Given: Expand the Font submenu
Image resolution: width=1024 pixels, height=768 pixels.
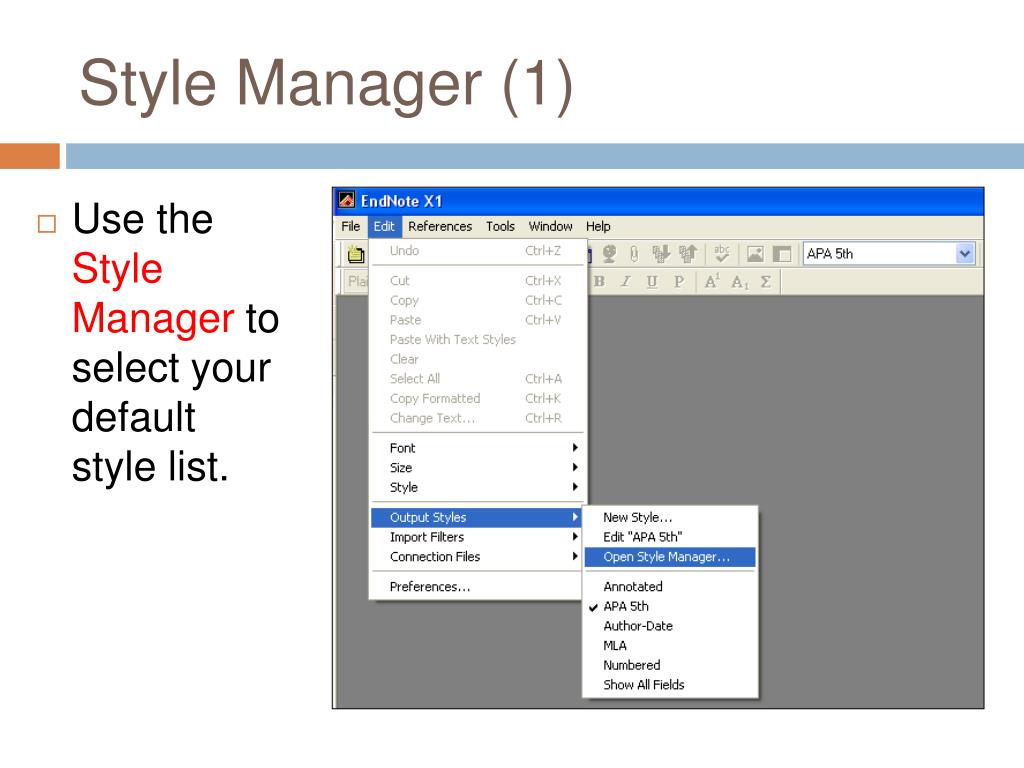Looking at the screenshot, I should click(x=477, y=448).
